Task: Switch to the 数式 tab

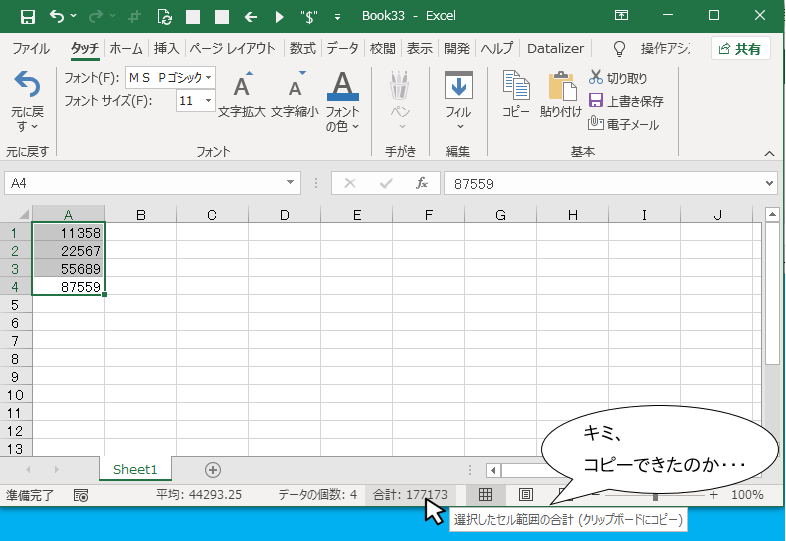Action: (x=303, y=49)
